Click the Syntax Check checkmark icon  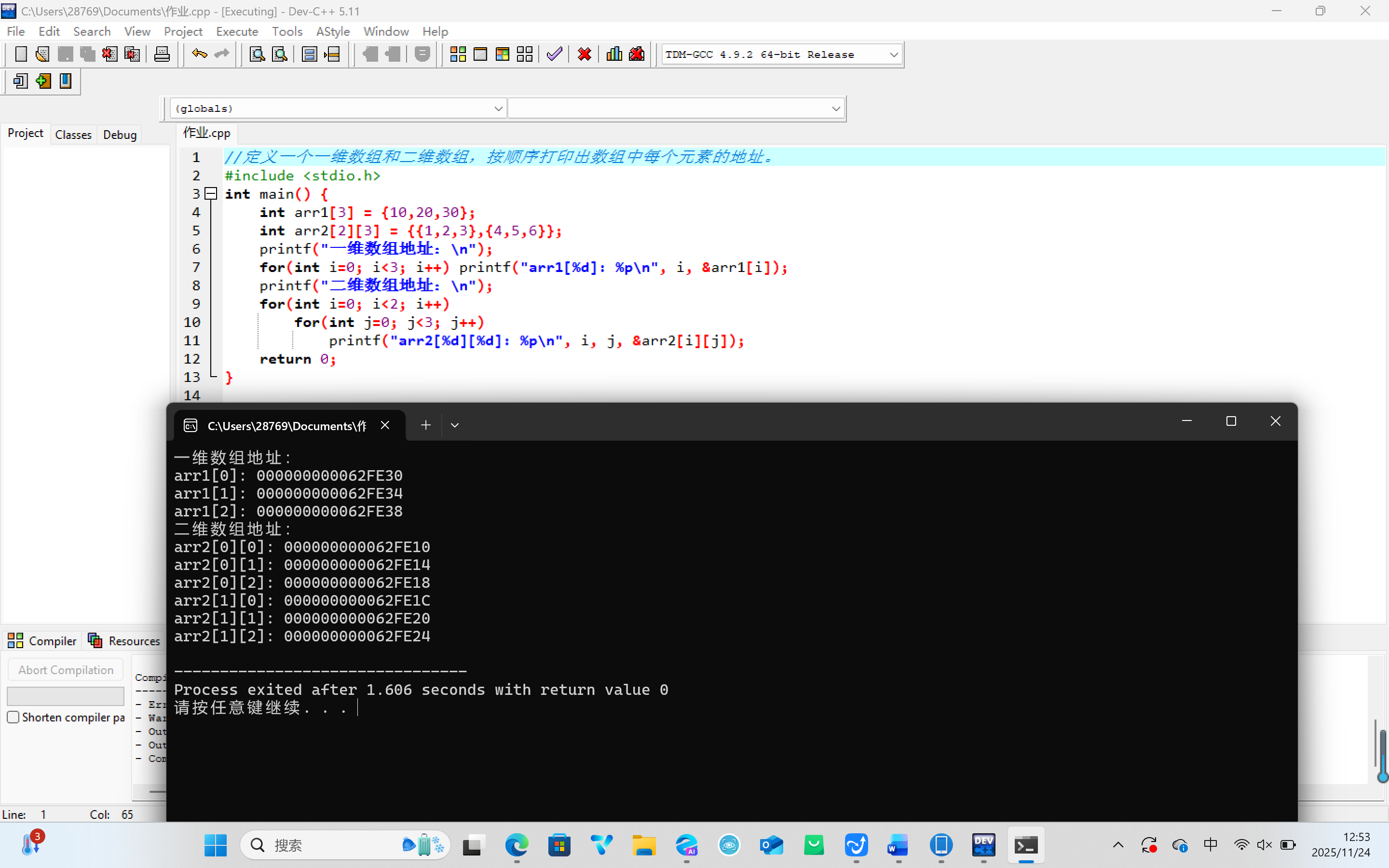point(554,54)
